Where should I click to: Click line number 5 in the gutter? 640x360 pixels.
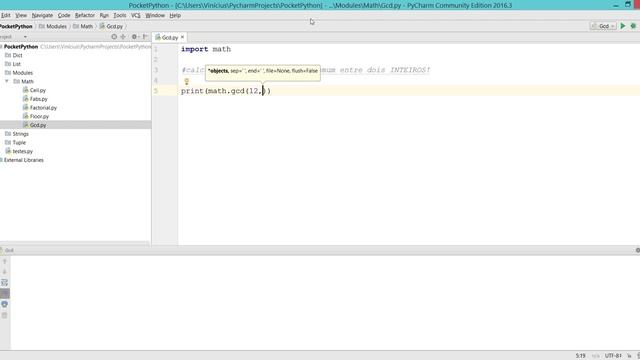[156, 91]
